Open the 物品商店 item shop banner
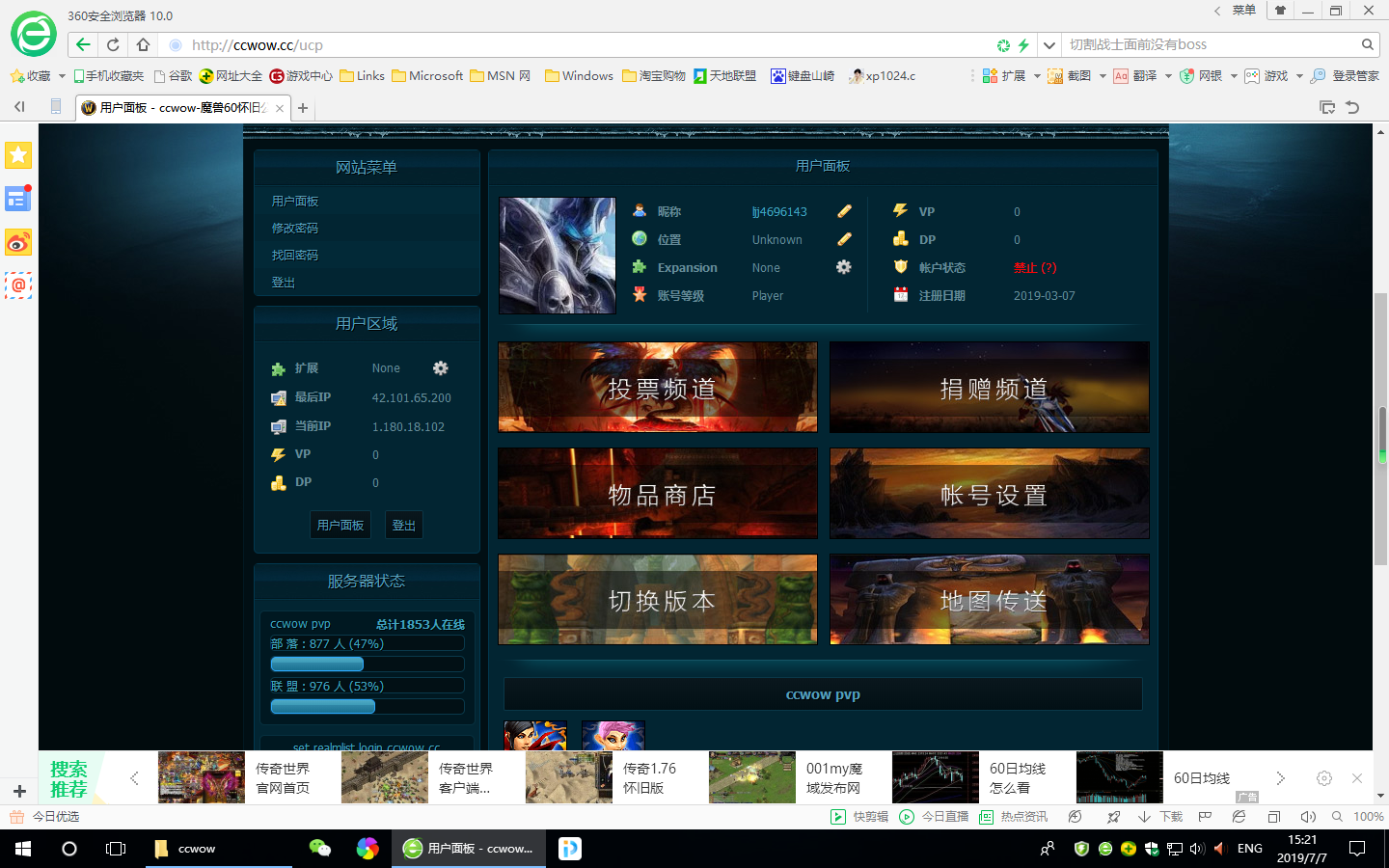This screenshot has width=1389, height=868. pos(658,494)
